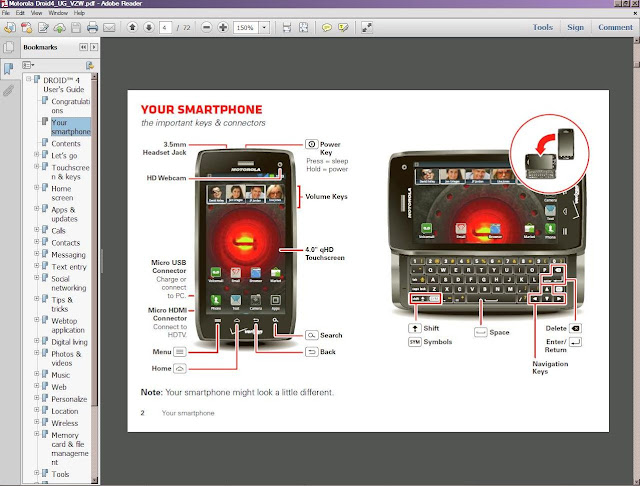This screenshot has width=640, height=486.
Task: Click the upload to cloud icon
Action: 60,28
